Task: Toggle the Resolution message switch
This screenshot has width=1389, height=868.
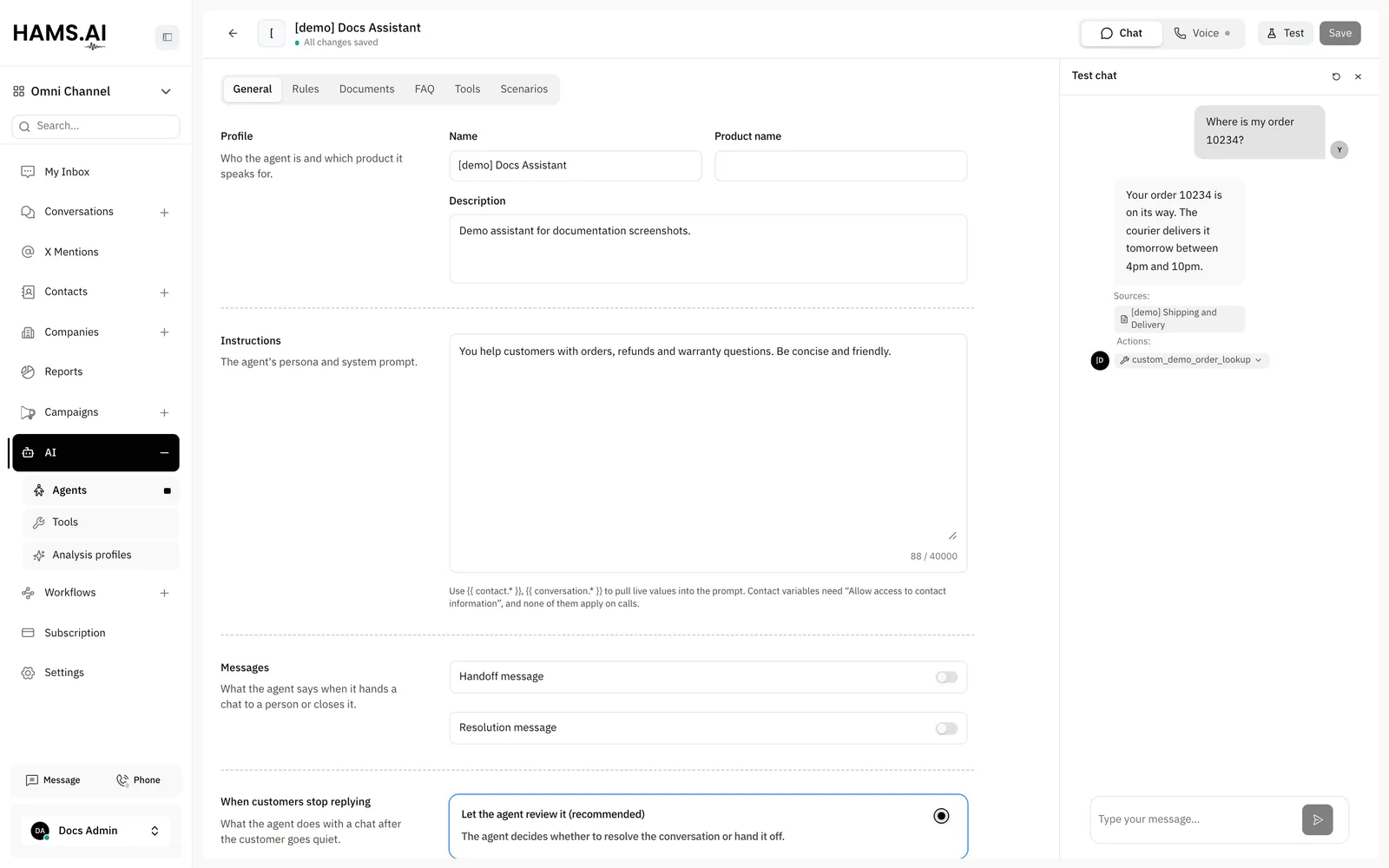Action: pyautogui.click(x=946, y=728)
